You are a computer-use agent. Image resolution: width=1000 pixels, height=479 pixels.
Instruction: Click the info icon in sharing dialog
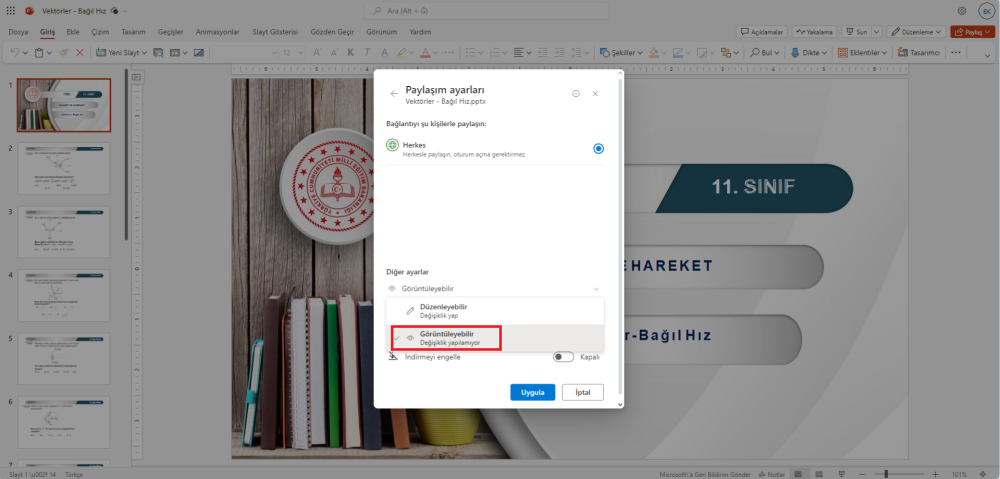pyautogui.click(x=576, y=94)
